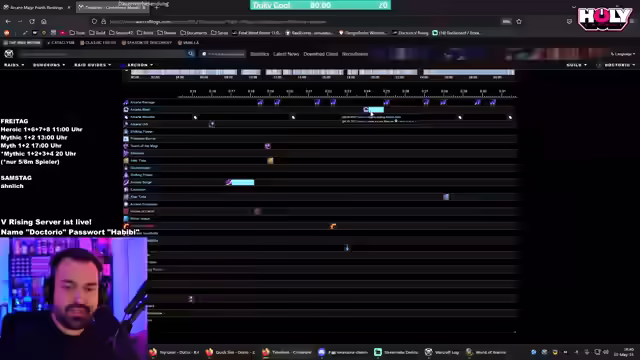
Task: Click the Arcane Blast cast icon on timeline
Action: tap(366, 109)
